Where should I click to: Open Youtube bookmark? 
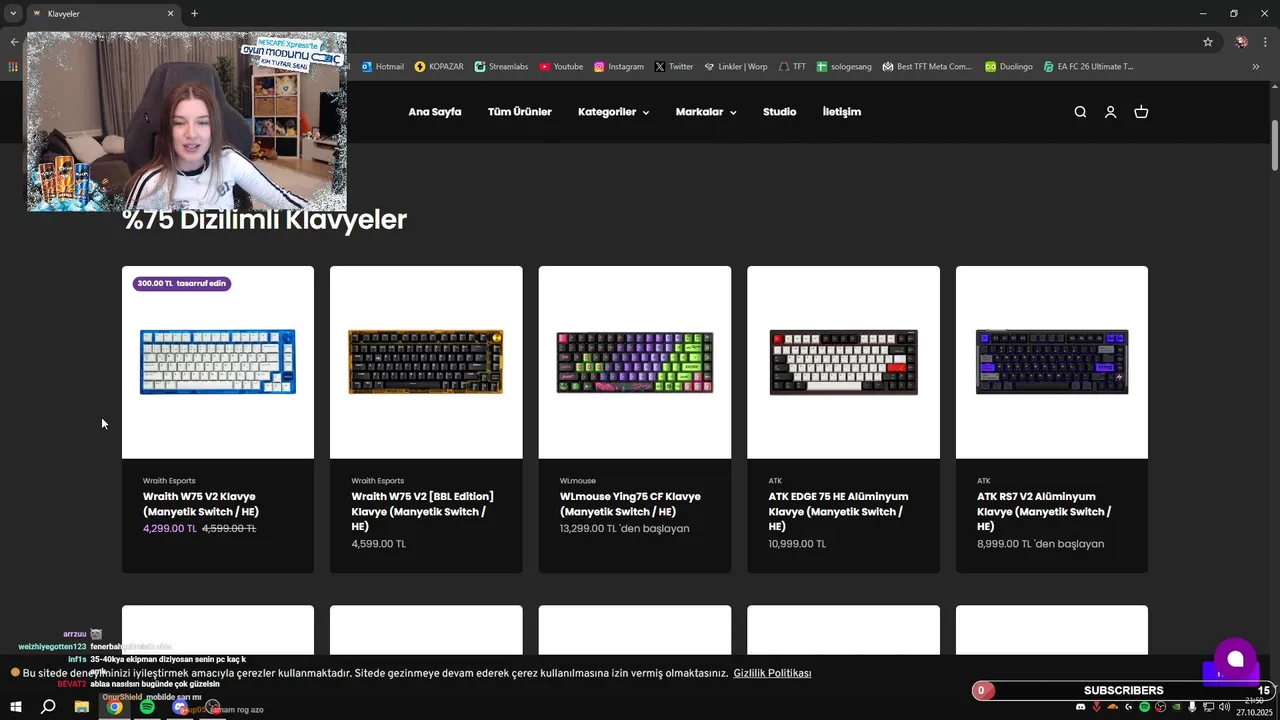pyautogui.click(x=561, y=67)
